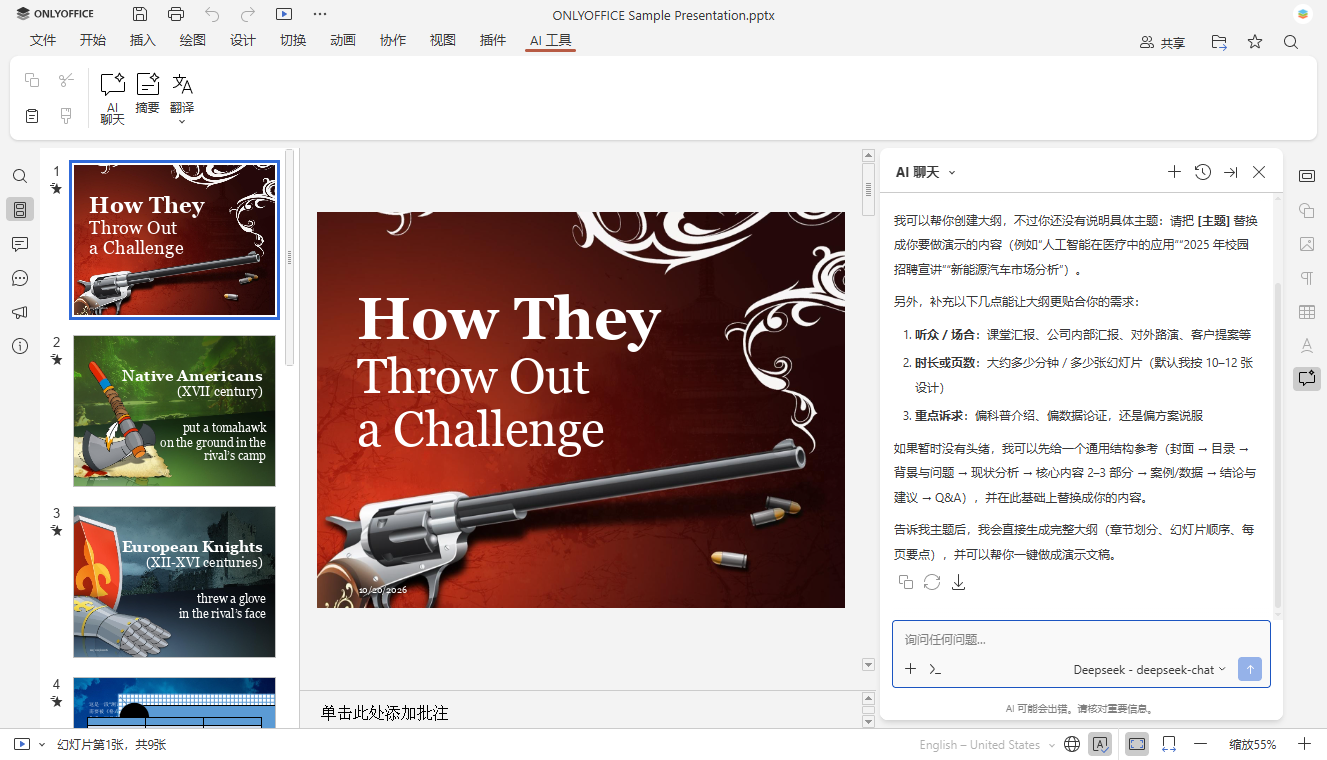1327x760 pixels.
Task: Zoom out with the minus button
Action: click(1201, 744)
